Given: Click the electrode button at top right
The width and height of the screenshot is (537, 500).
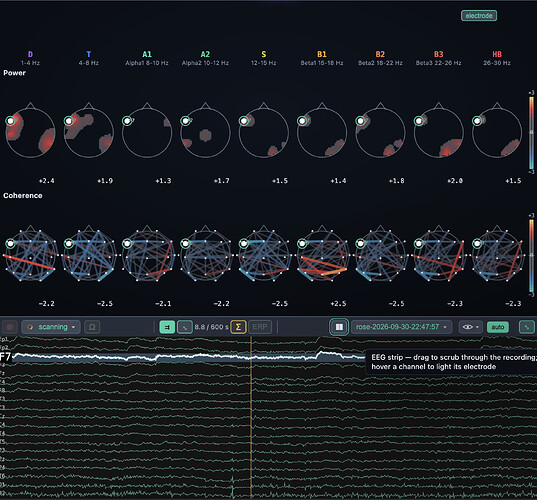Looking at the screenshot, I should tap(479, 15).
